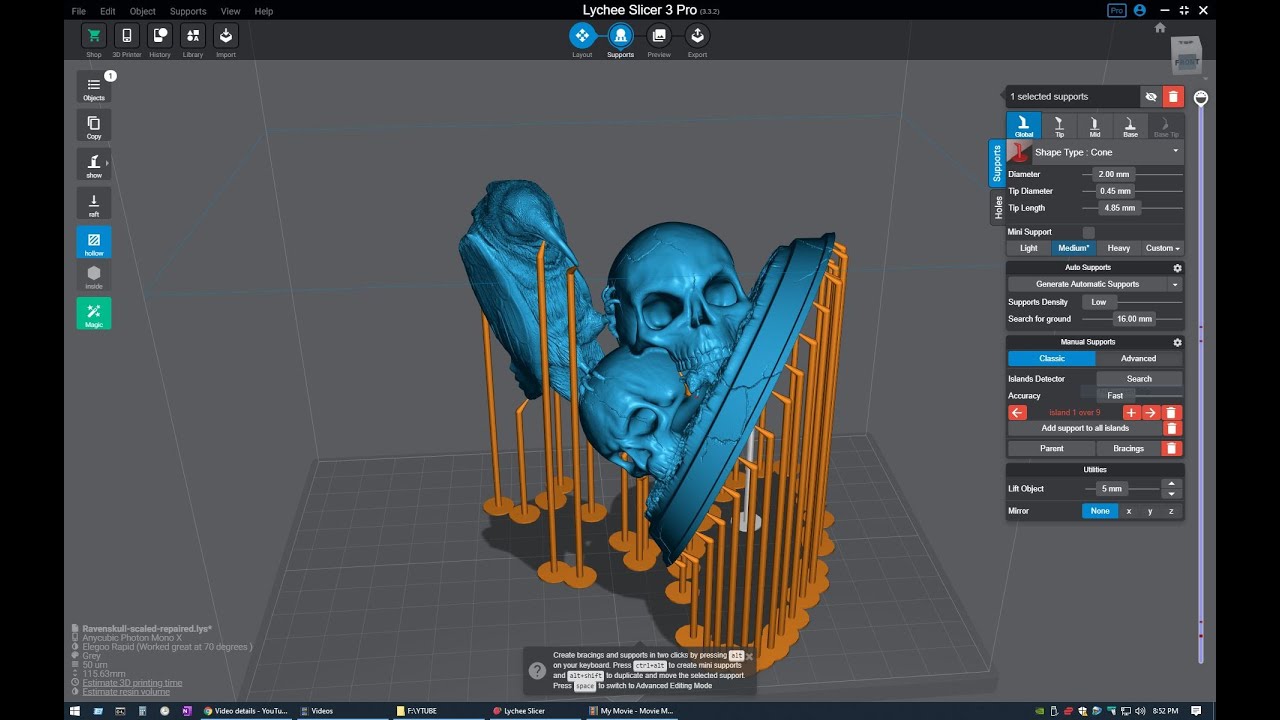Click trash icon next to Bracings

click(1172, 448)
